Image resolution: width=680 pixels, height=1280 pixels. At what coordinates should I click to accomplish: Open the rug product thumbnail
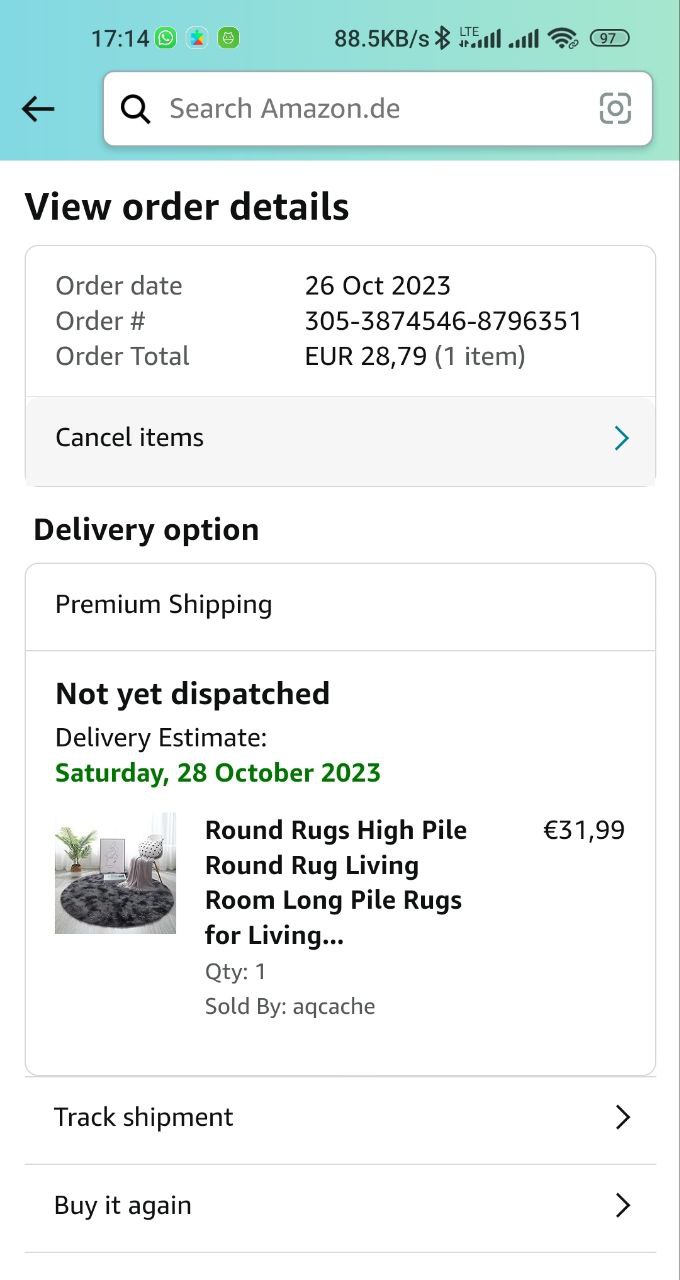click(x=115, y=873)
